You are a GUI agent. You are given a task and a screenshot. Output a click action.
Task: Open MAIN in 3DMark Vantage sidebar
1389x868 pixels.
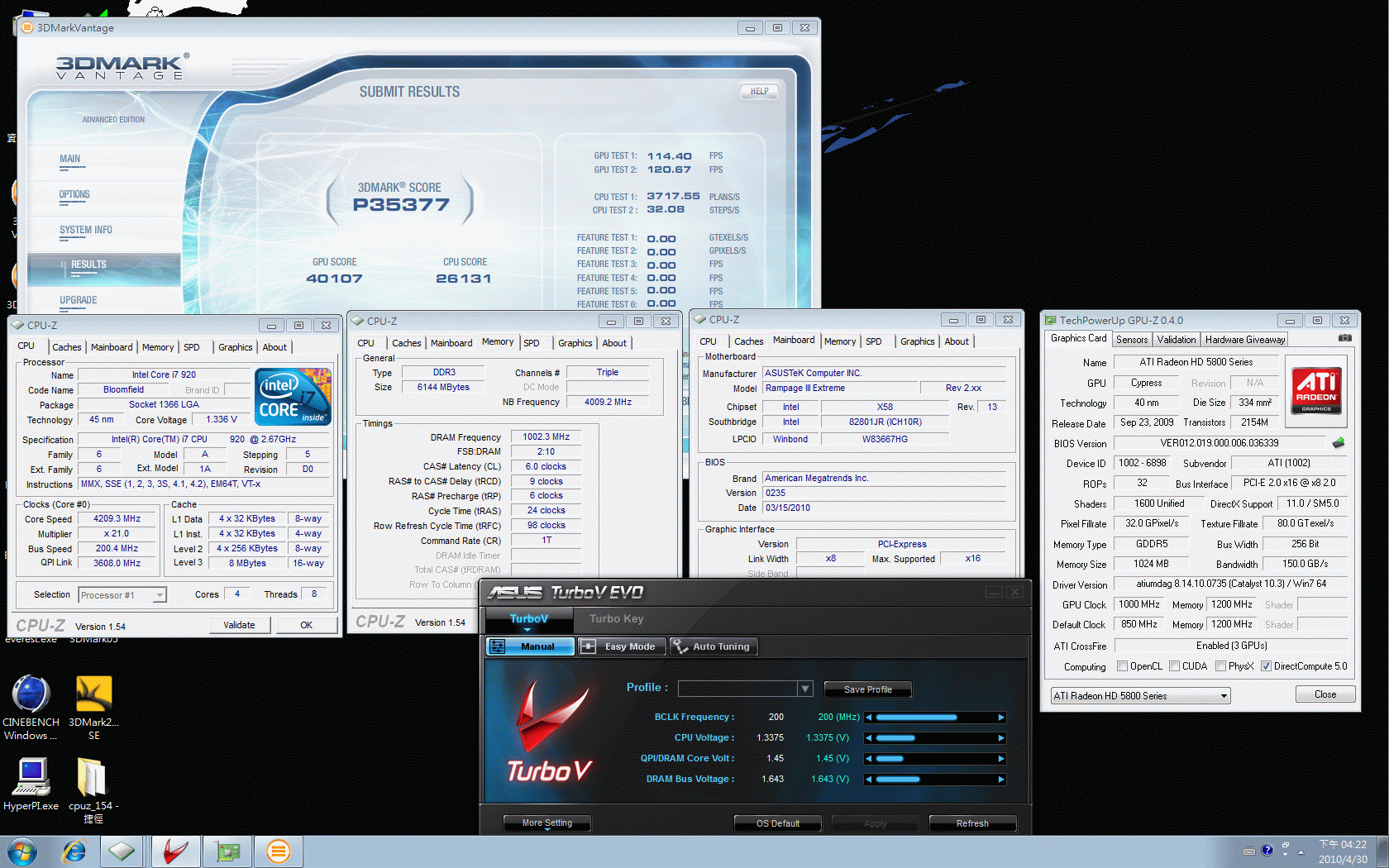pyautogui.click(x=69, y=160)
